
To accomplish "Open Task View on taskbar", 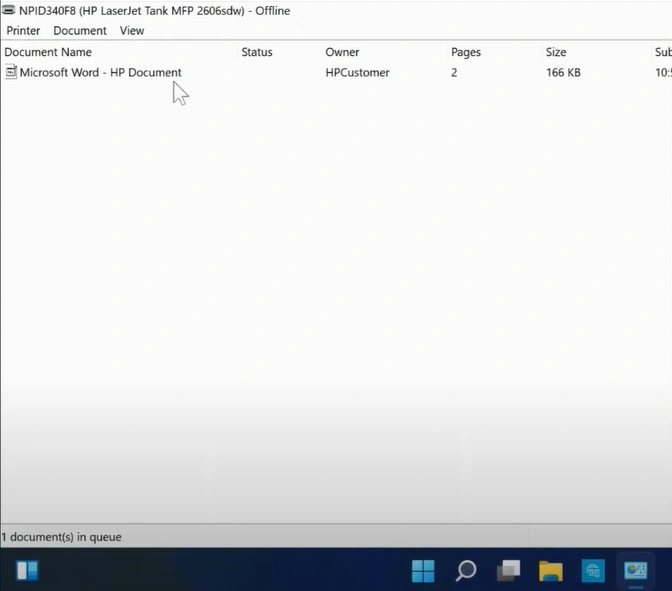I will click(509, 571).
